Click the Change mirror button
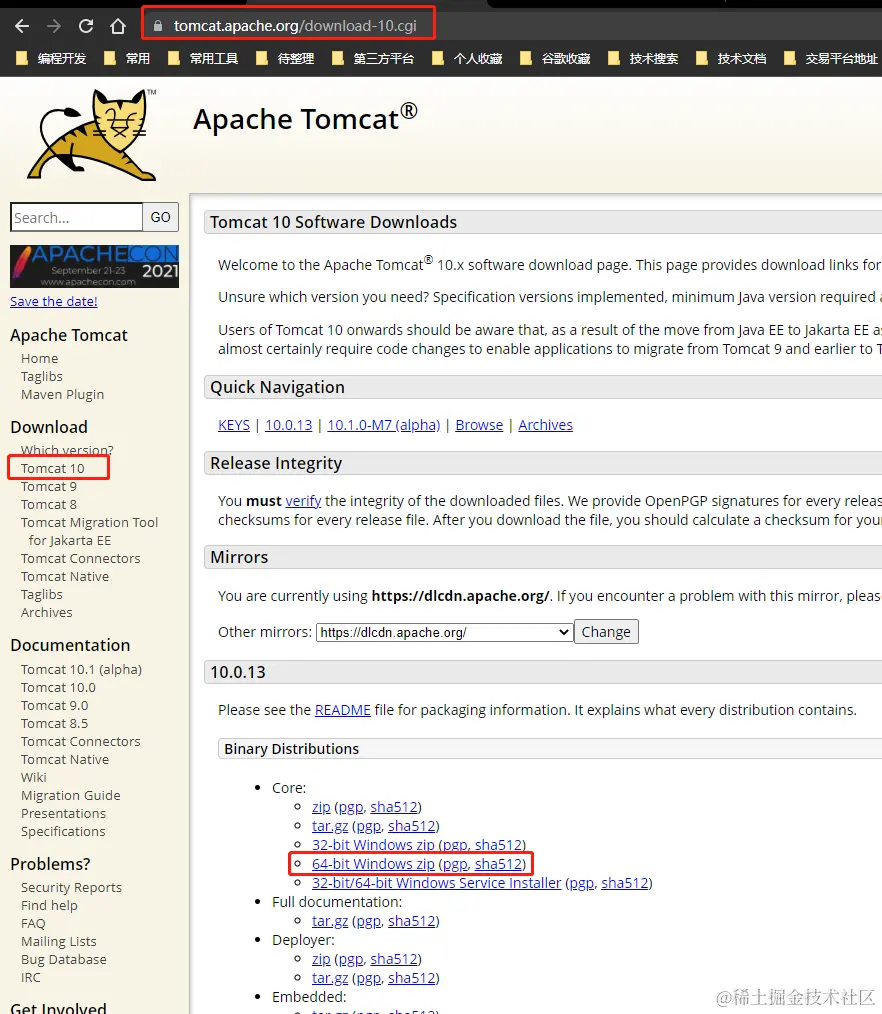Viewport: 882px width, 1014px height. [606, 632]
